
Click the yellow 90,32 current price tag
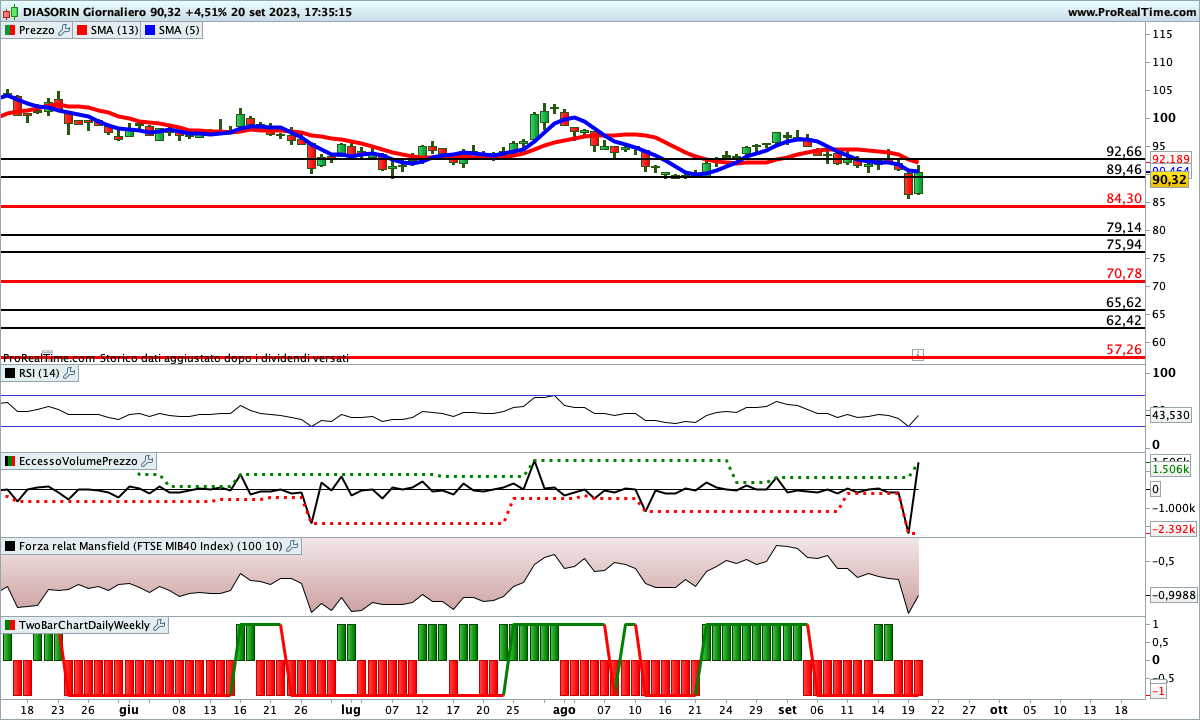pyautogui.click(x=1167, y=180)
